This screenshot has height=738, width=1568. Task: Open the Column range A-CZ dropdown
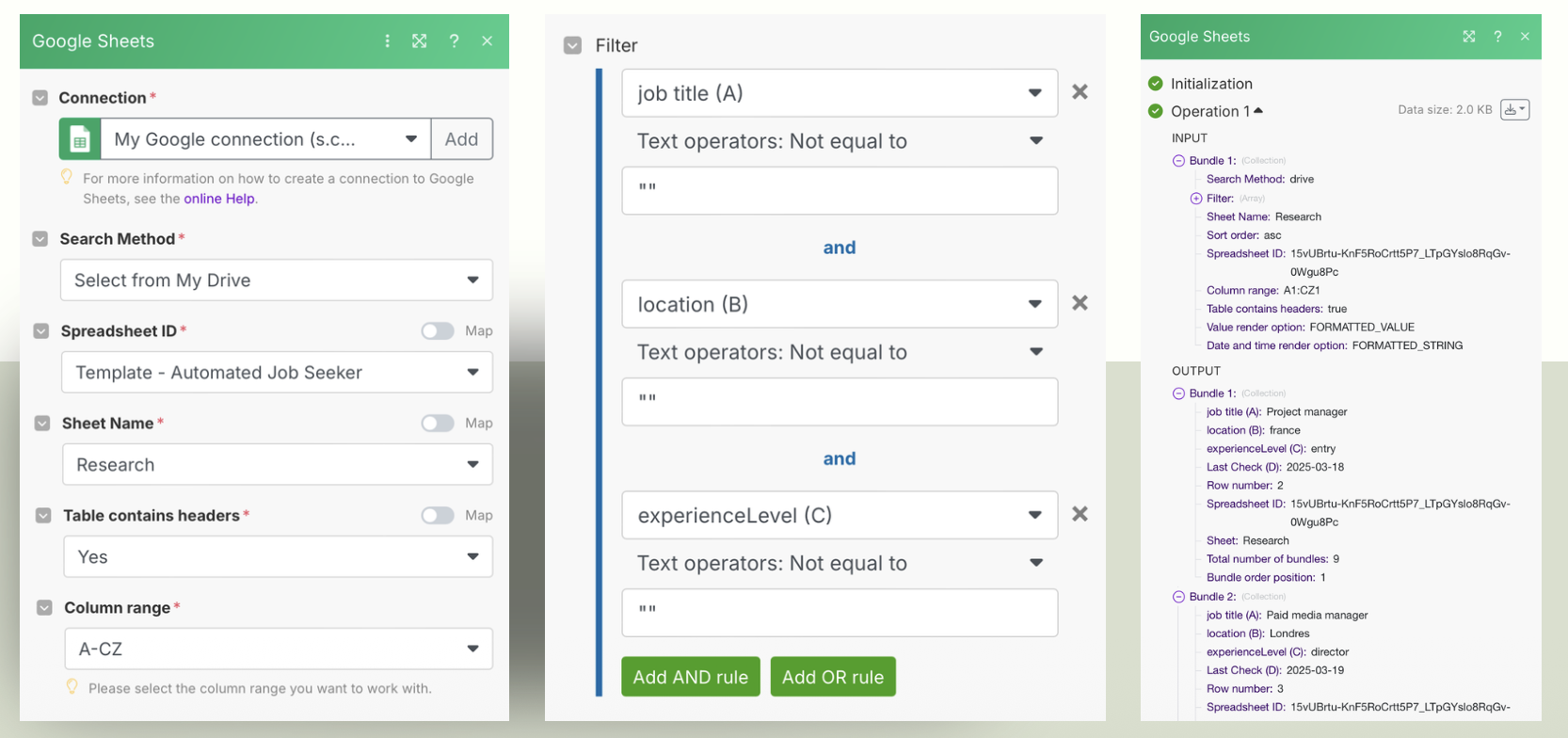[x=277, y=649]
